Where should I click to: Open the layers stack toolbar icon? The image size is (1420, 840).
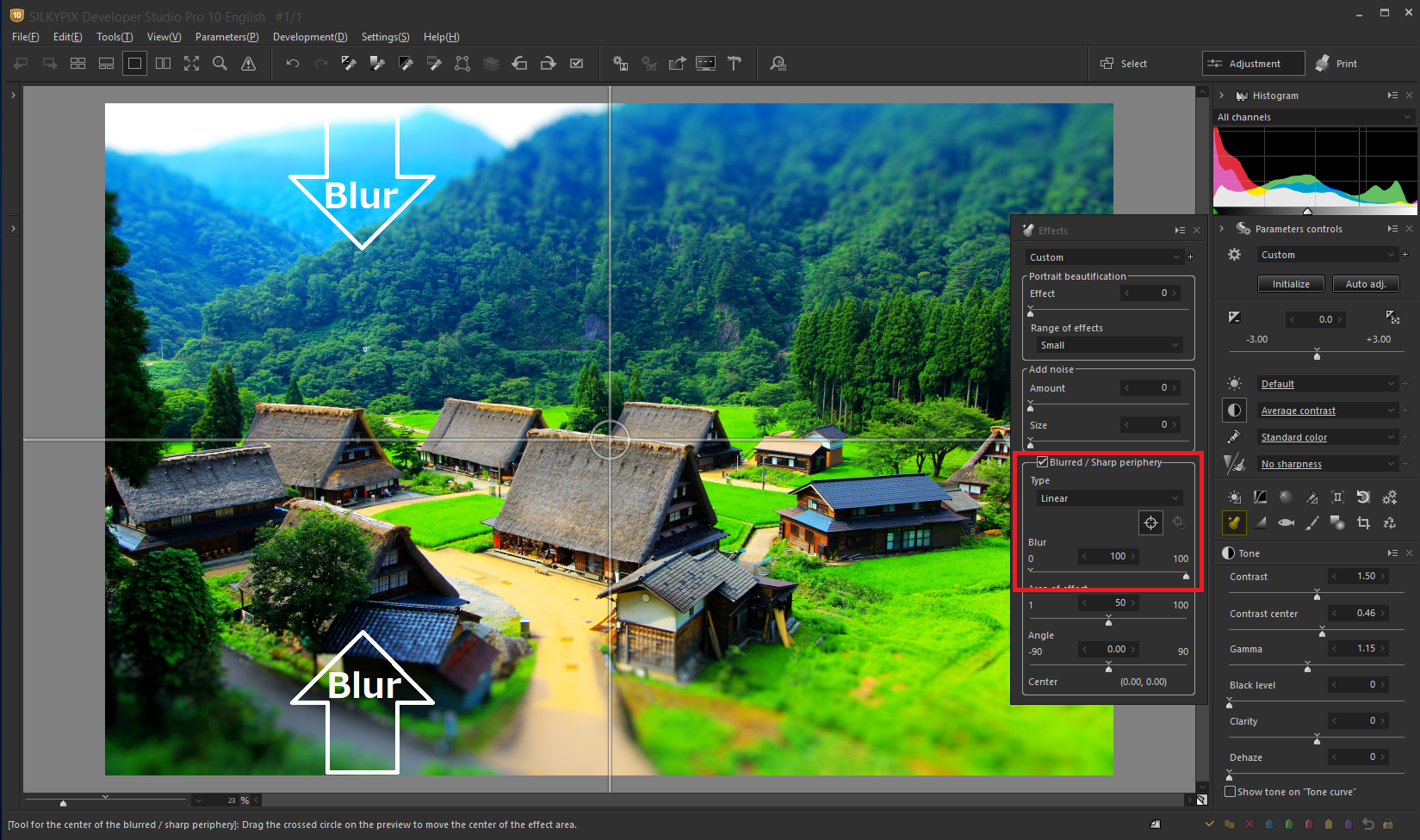(491, 64)
